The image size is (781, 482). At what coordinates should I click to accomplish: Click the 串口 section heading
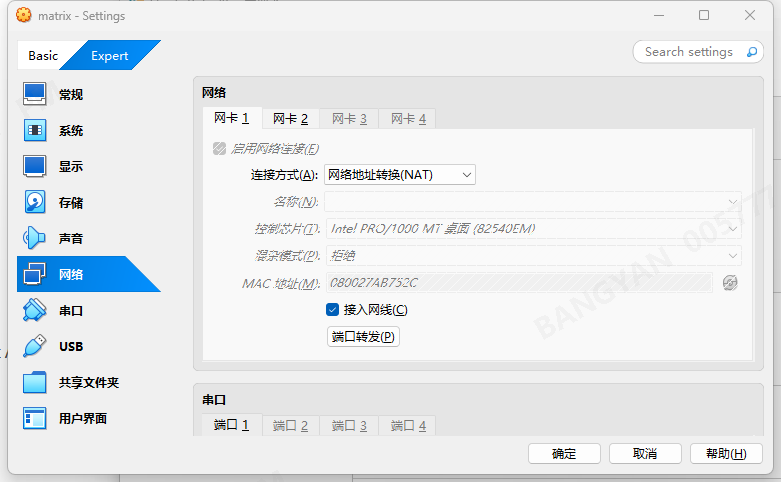click(x=214, y=400)
